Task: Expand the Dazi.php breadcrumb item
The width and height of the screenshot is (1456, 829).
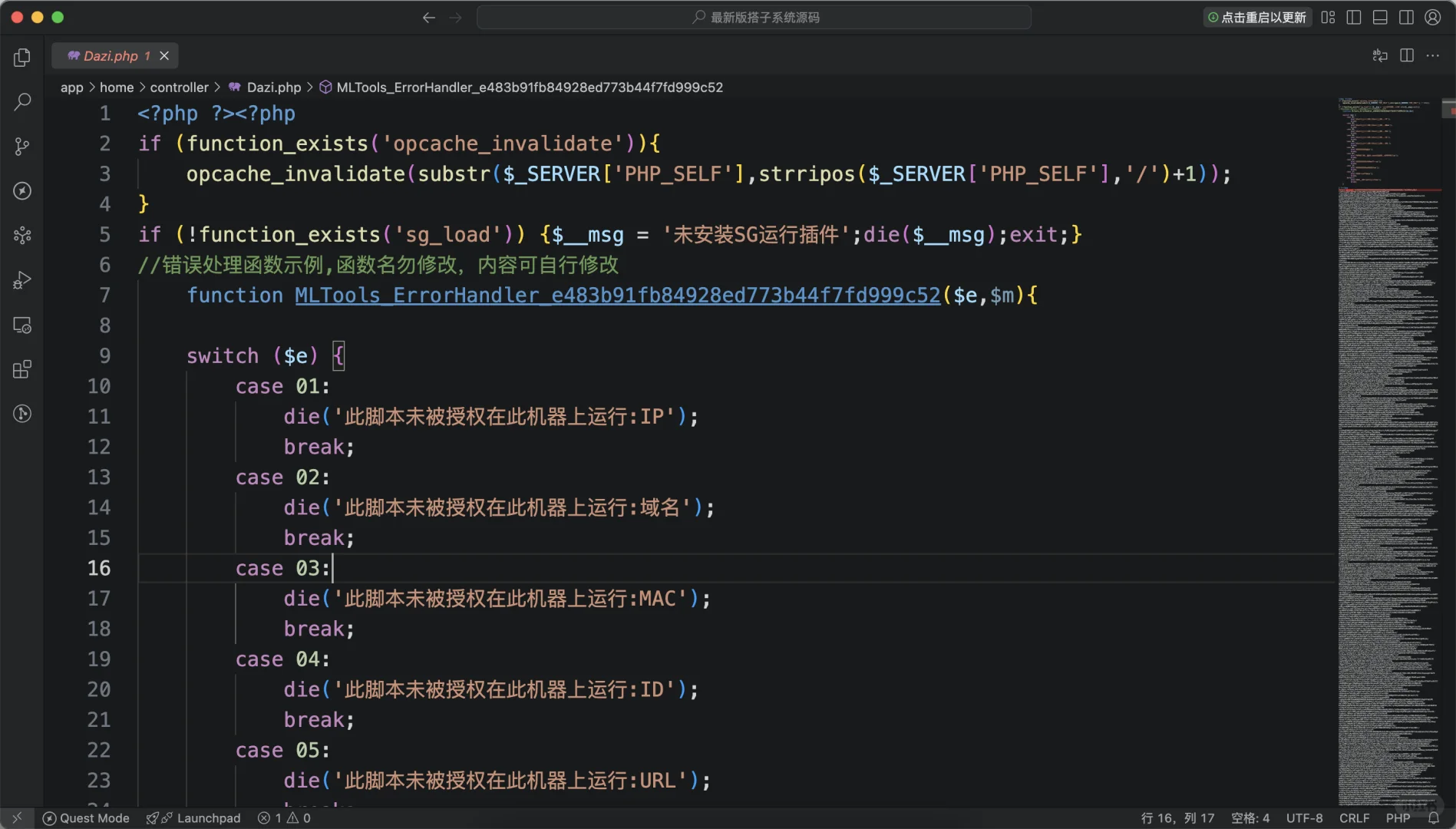Action: [274, 88]
